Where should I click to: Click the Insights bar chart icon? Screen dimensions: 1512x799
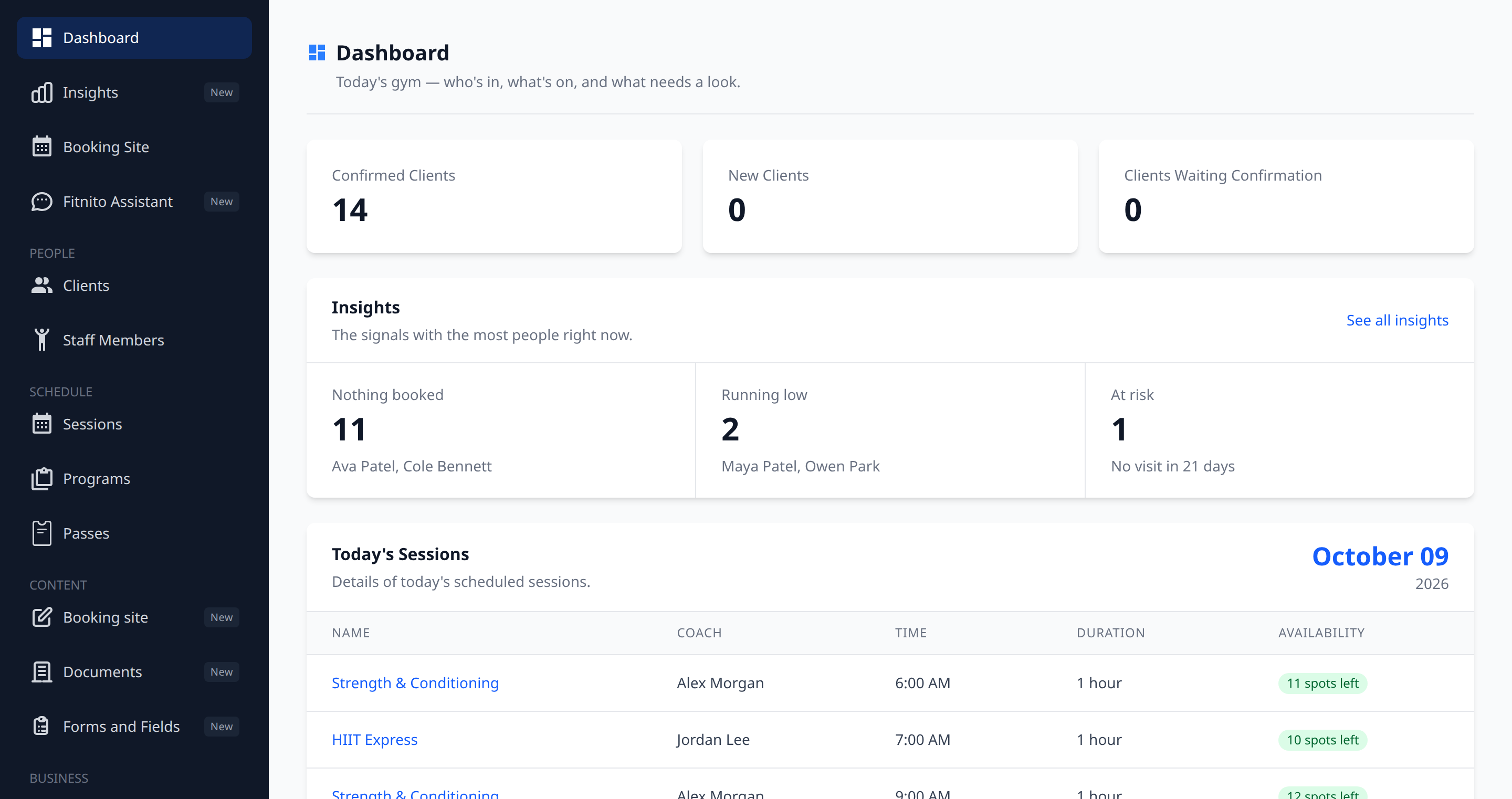click(x=41, y=92)
